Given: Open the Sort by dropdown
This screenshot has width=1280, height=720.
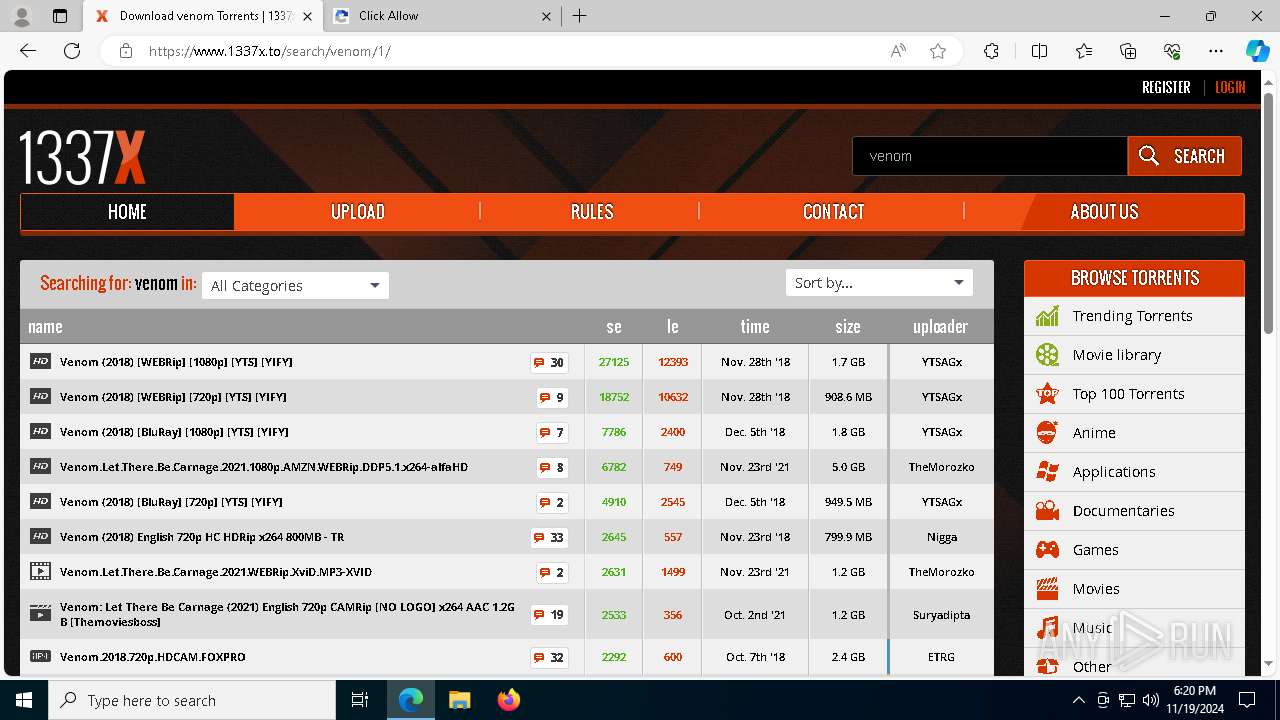Looking at the screenshot, I should point(879,283).
